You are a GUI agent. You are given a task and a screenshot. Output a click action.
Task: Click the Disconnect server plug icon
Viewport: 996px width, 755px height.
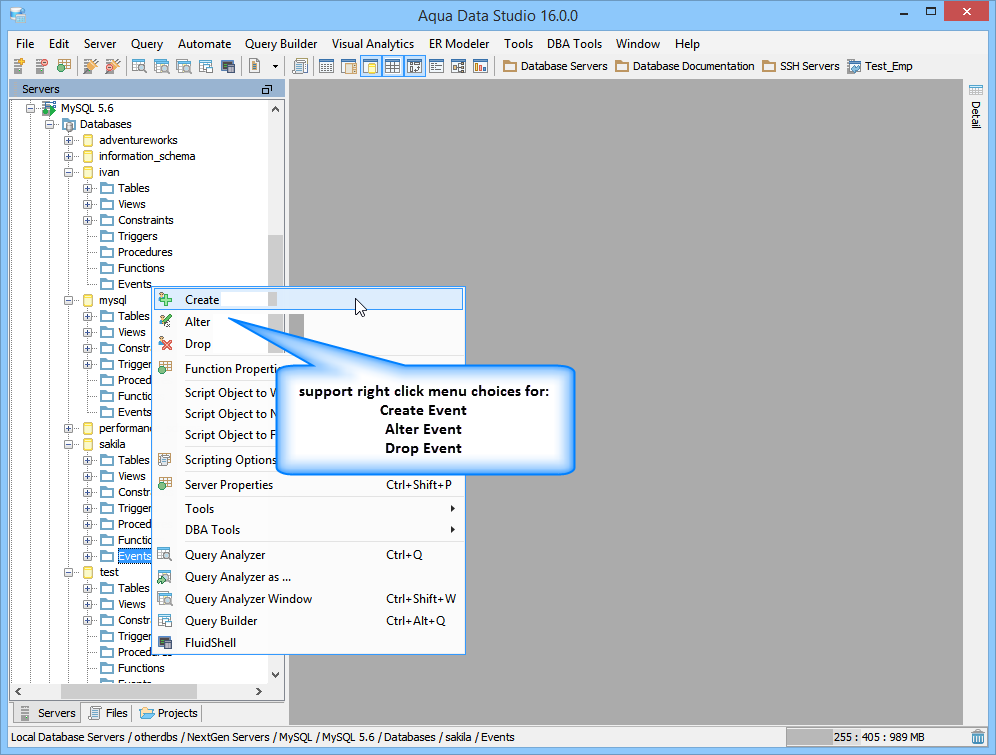[112, 66]
